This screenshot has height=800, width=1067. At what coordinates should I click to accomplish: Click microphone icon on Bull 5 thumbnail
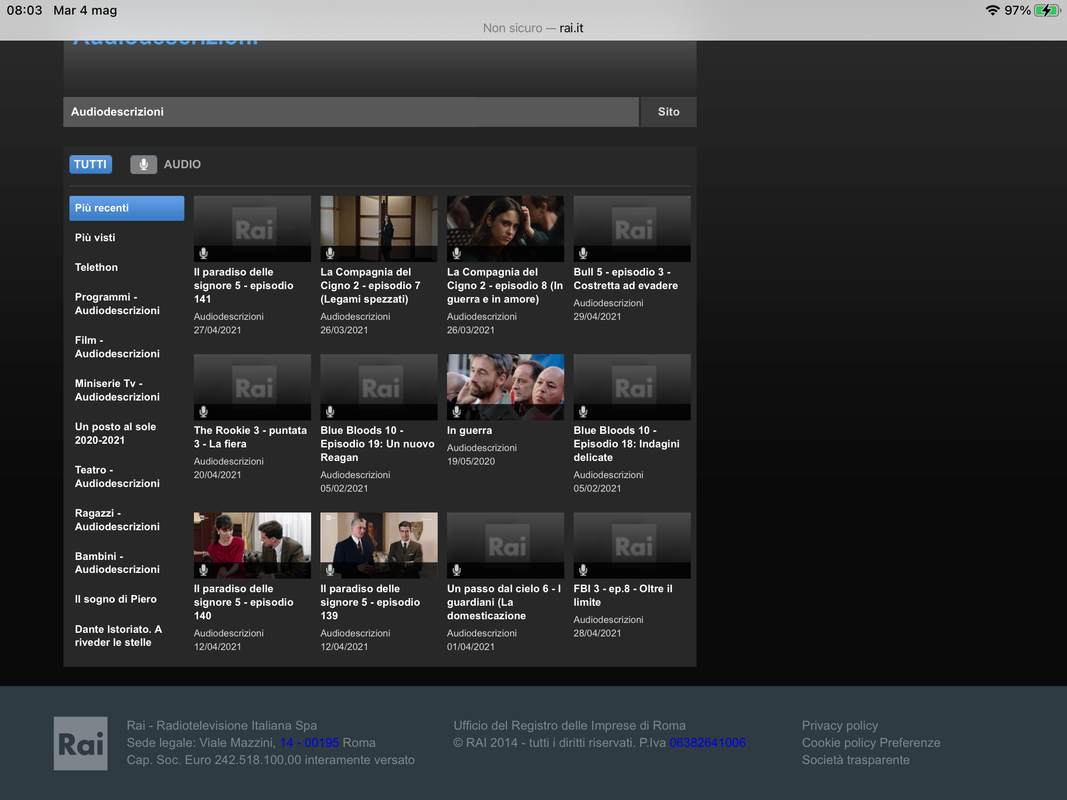pos(583,253)
